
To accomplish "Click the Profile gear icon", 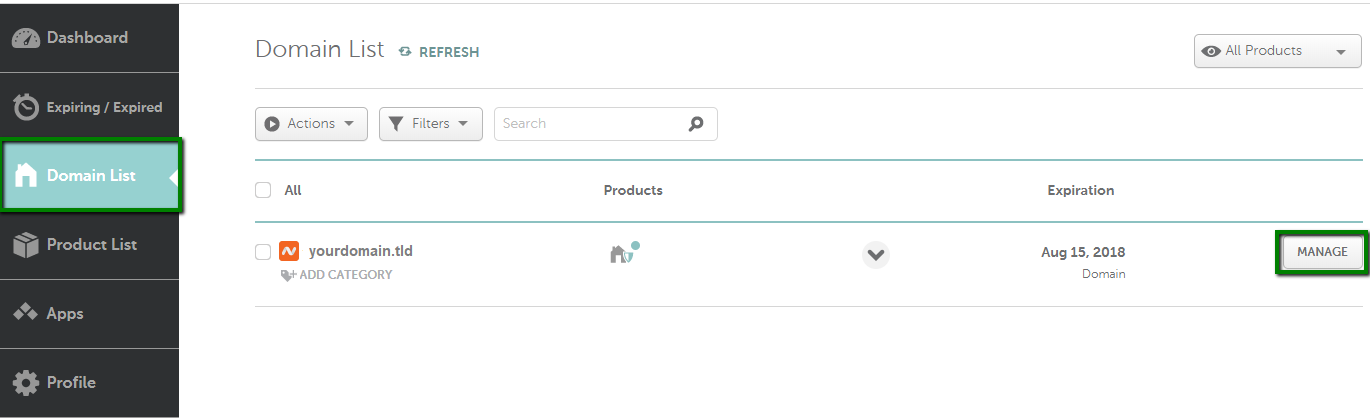I will point(26,382).
